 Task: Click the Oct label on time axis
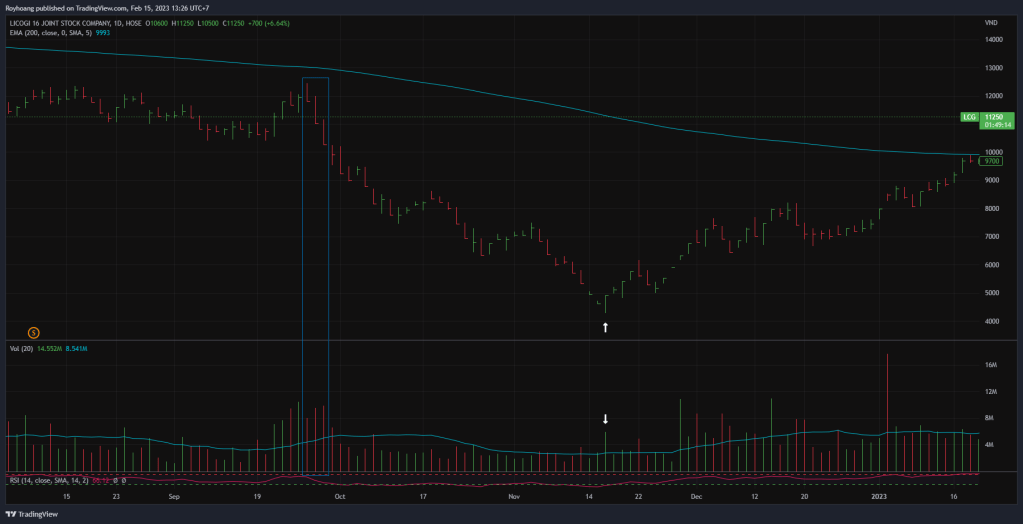coord(339,496)
